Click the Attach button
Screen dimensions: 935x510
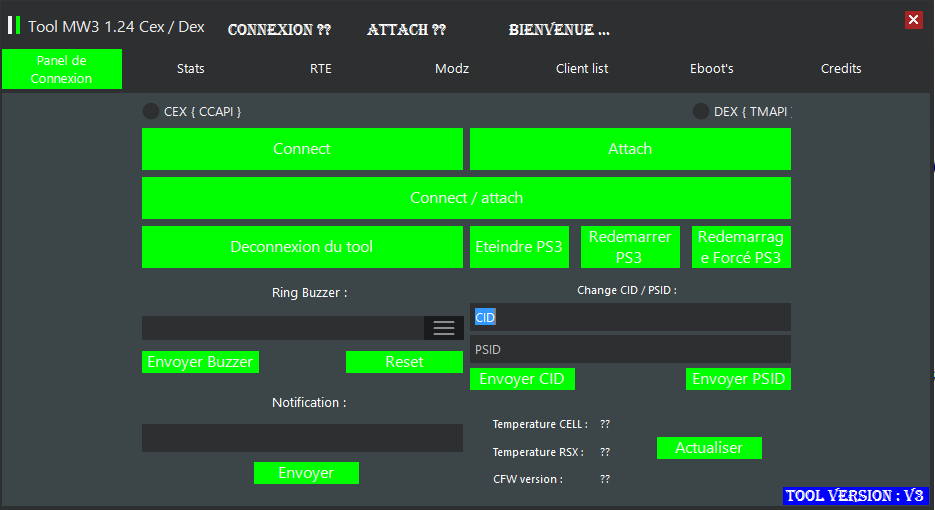point(630,149)
